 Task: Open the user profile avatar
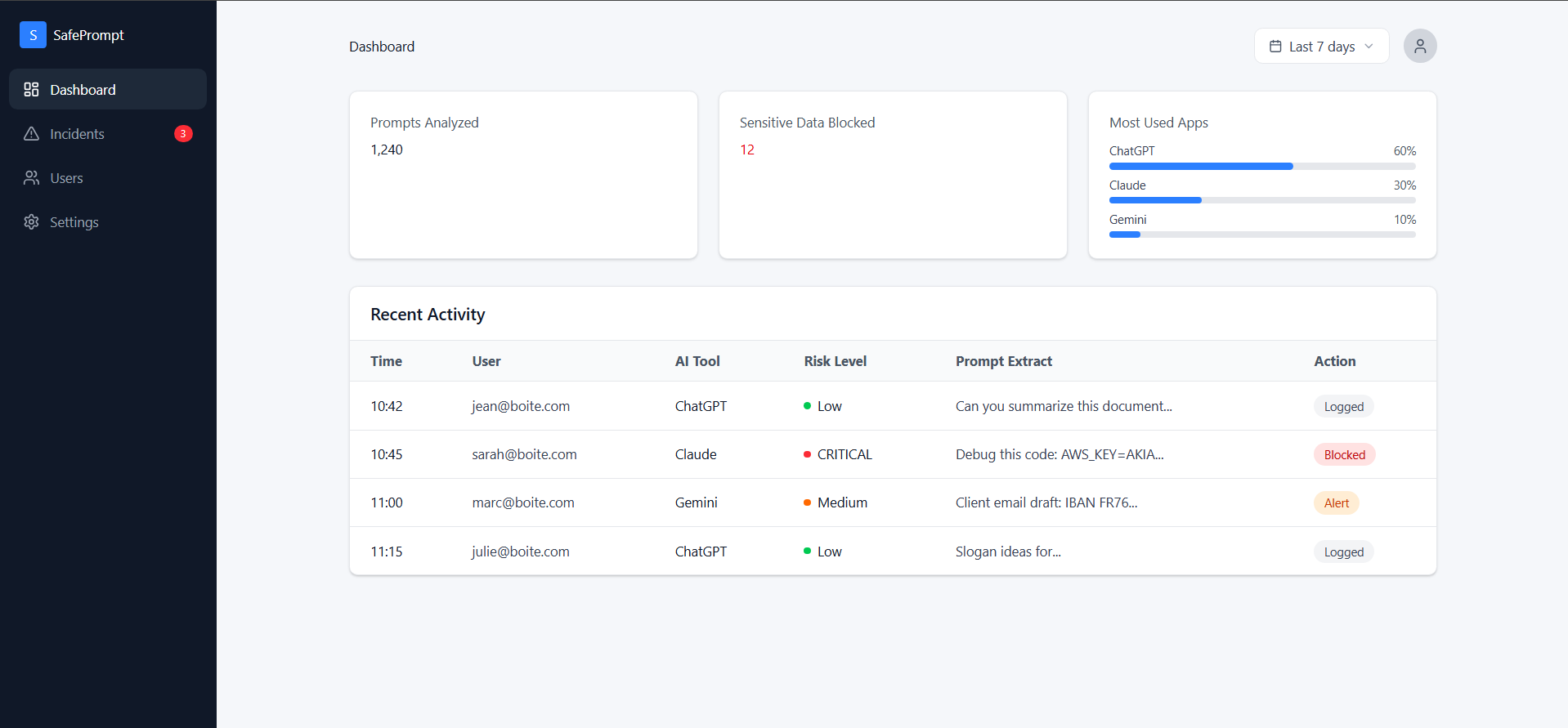click(x=1420, y=47)
